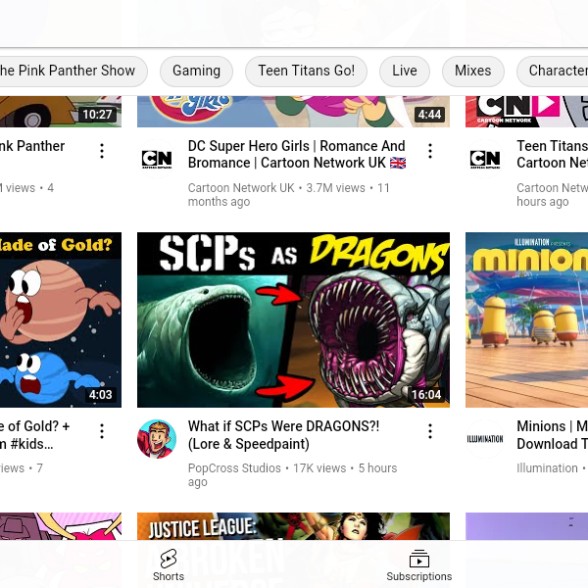Open the Subscriptions tab icon
Screen dimensions: 588x588
point(419,559)
